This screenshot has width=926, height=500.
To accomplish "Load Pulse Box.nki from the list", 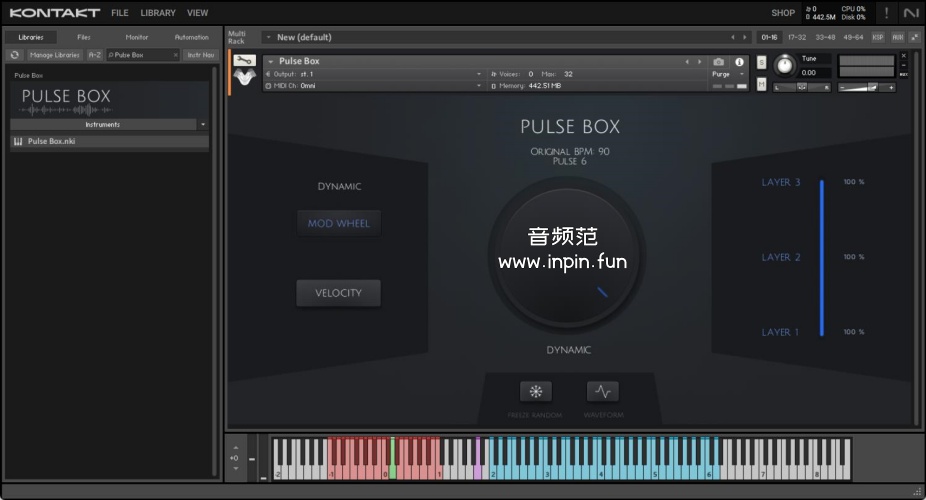I will tap(110, 141).
